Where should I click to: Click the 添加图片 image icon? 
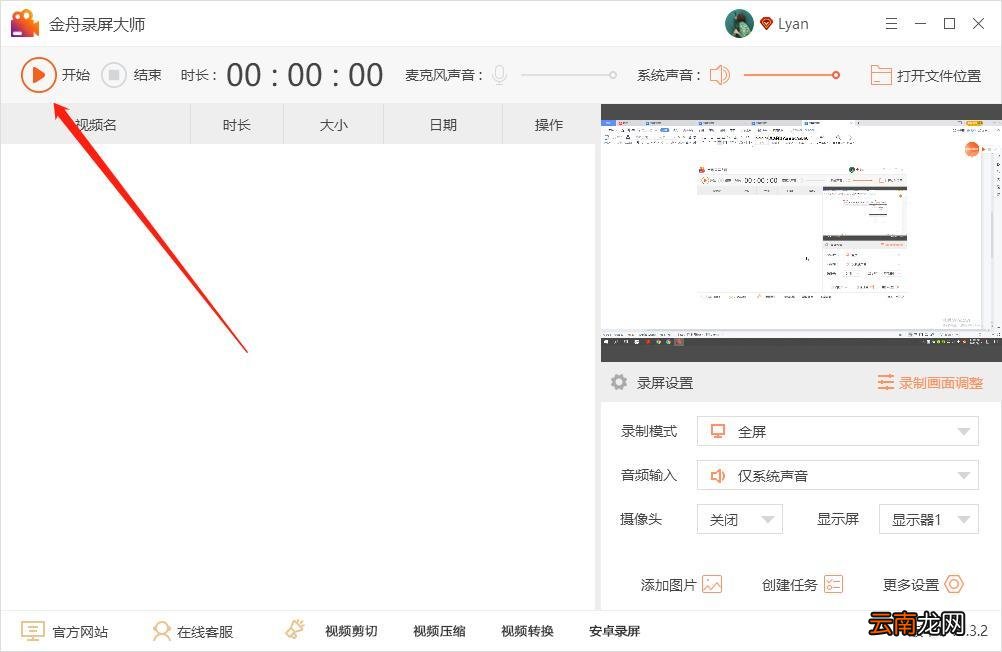coord(712,584)
